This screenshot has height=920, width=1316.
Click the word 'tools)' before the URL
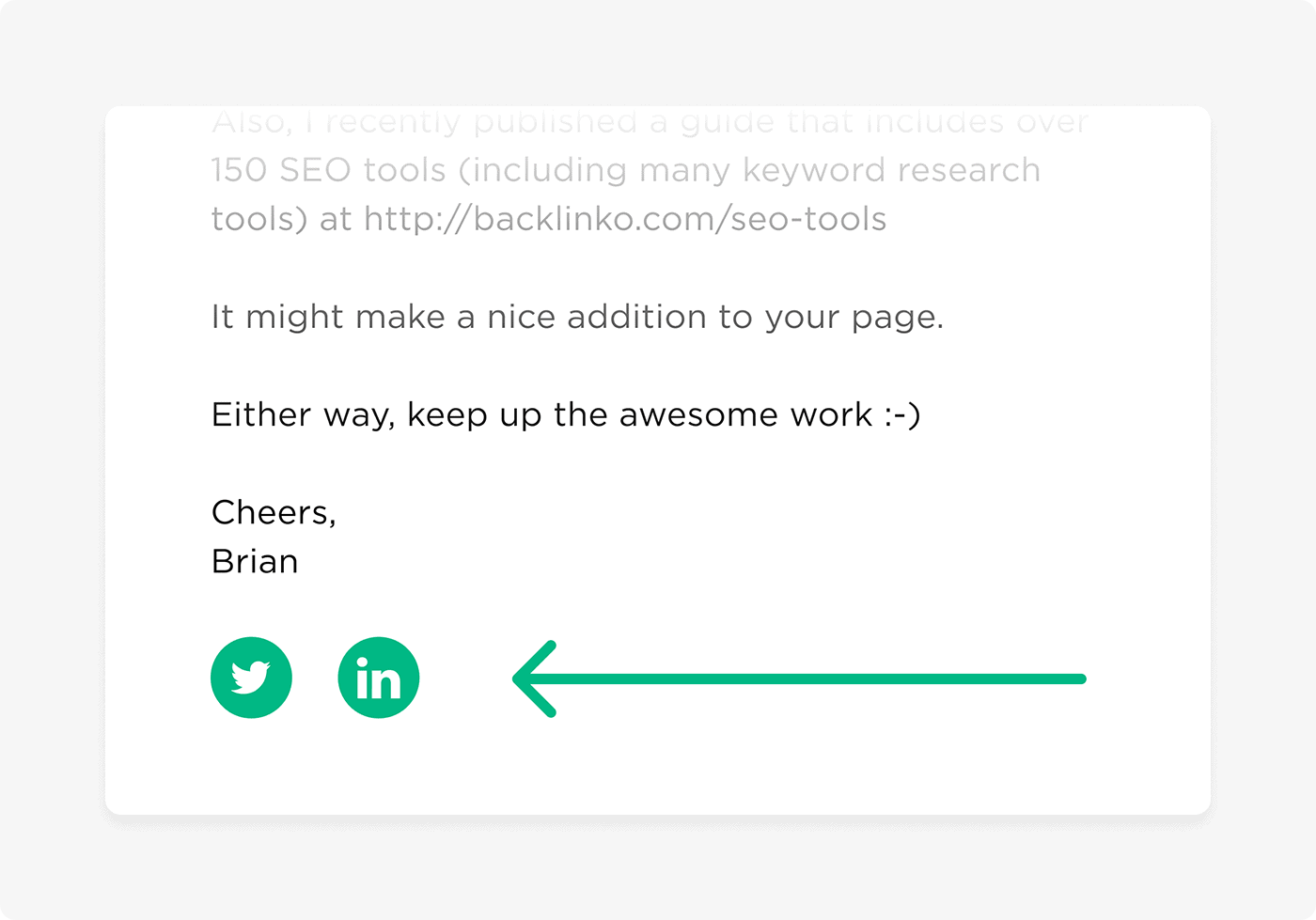[x=259, y=219]
